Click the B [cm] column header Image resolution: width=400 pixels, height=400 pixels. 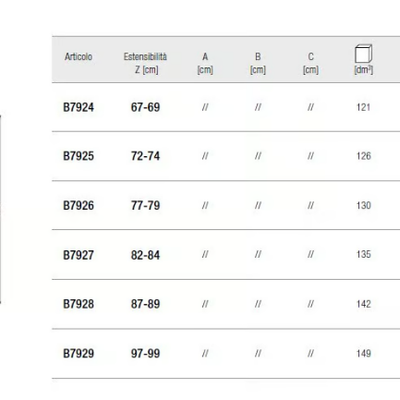tap(258, 63)
